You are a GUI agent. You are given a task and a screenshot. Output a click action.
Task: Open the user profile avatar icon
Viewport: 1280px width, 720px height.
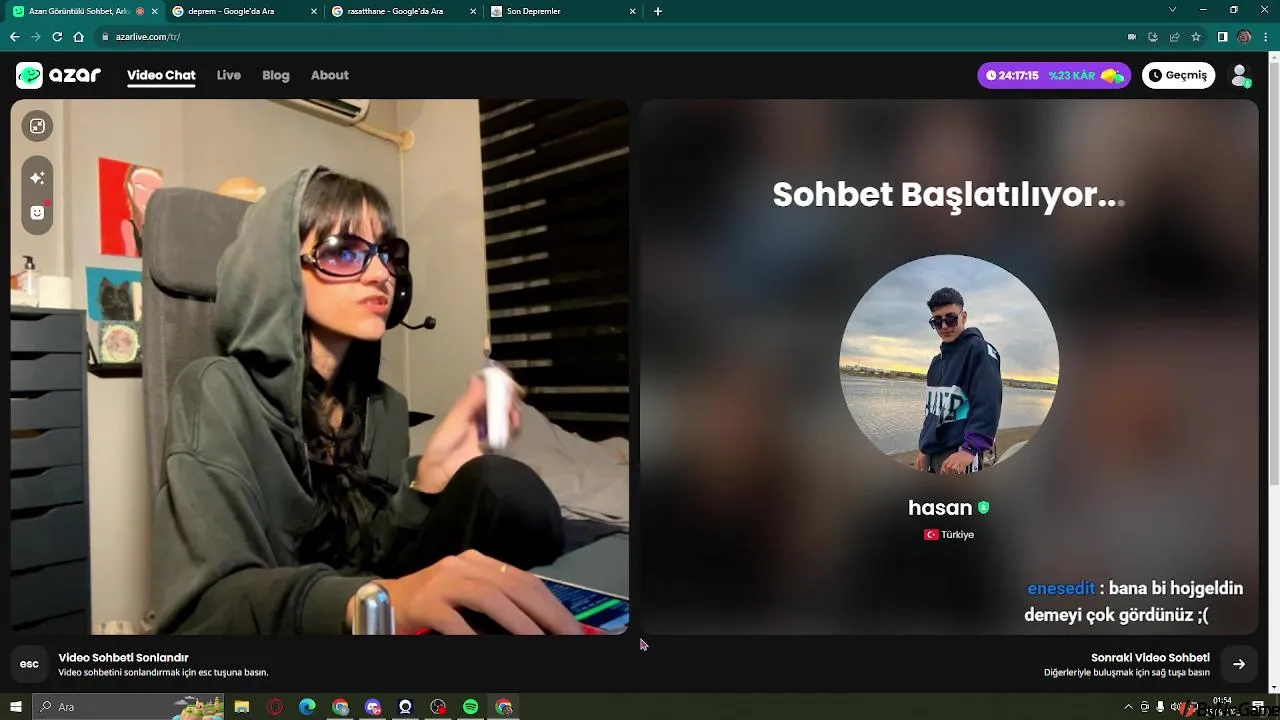pyautogui.click(x=1240, y=75)
